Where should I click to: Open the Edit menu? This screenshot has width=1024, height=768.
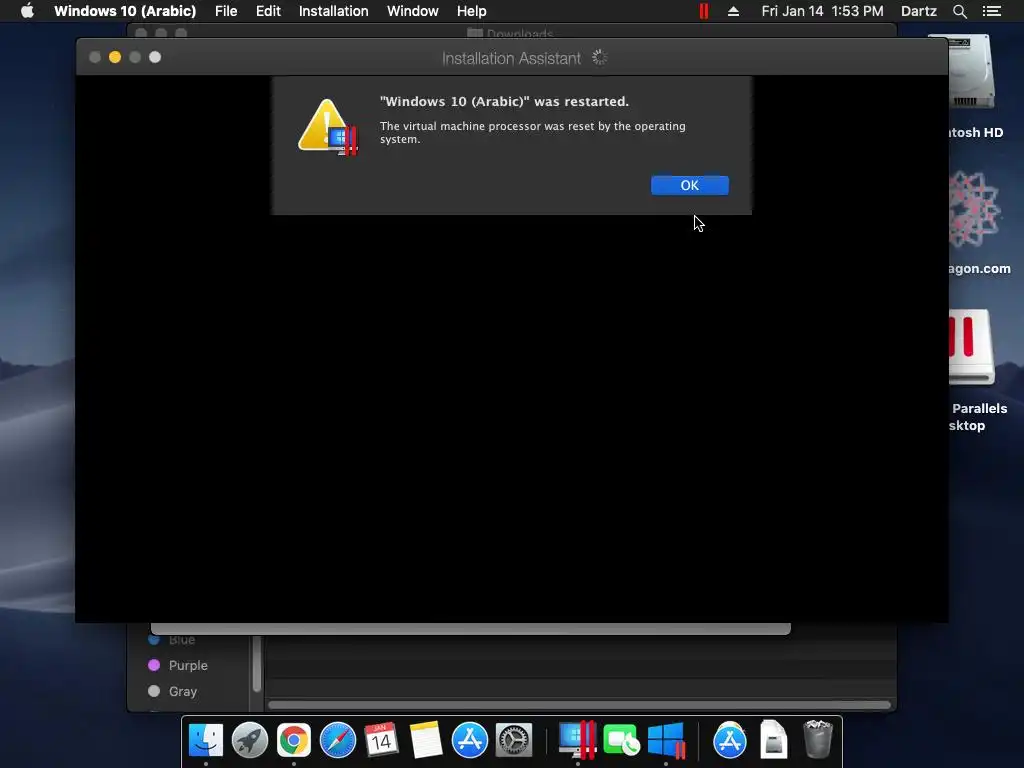268,11
